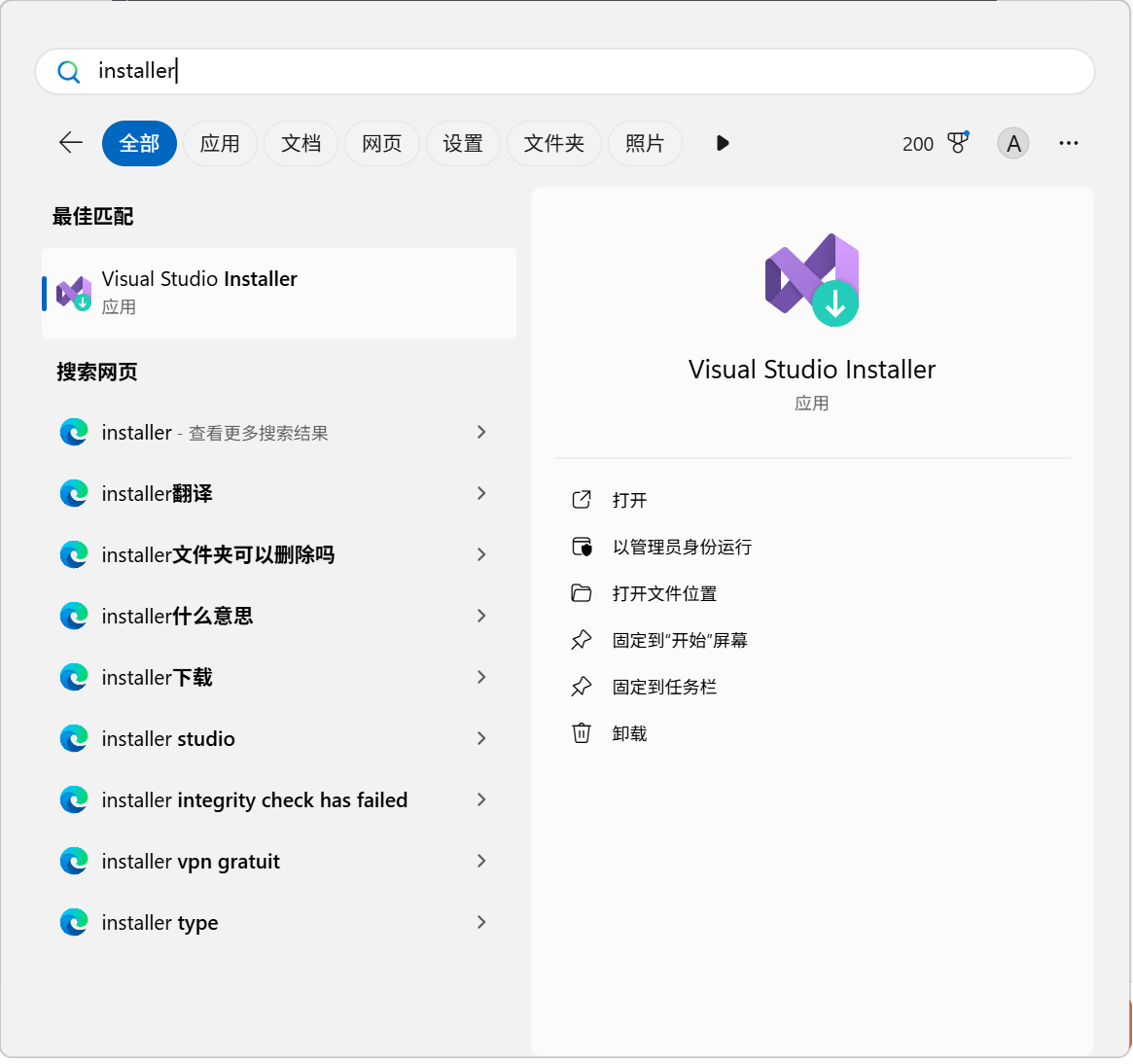Click the 200 rewards points text
This screenshot has width=1133, height=1064.
pos(918,144)
